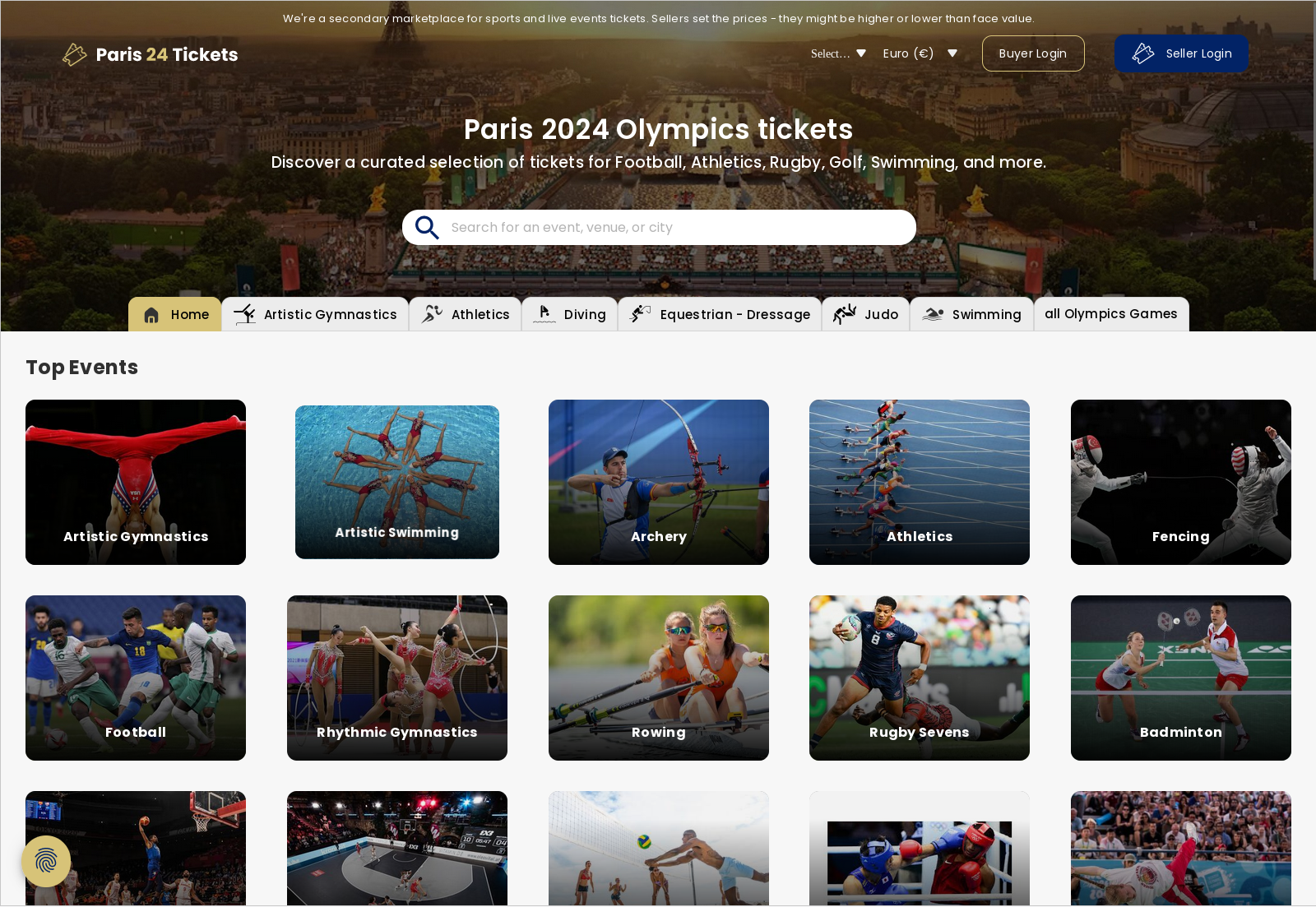Image resolution: width=1316 pixels, height=907 pixels.
Task: Open the language Select dropdown
Action: (838, 53)
